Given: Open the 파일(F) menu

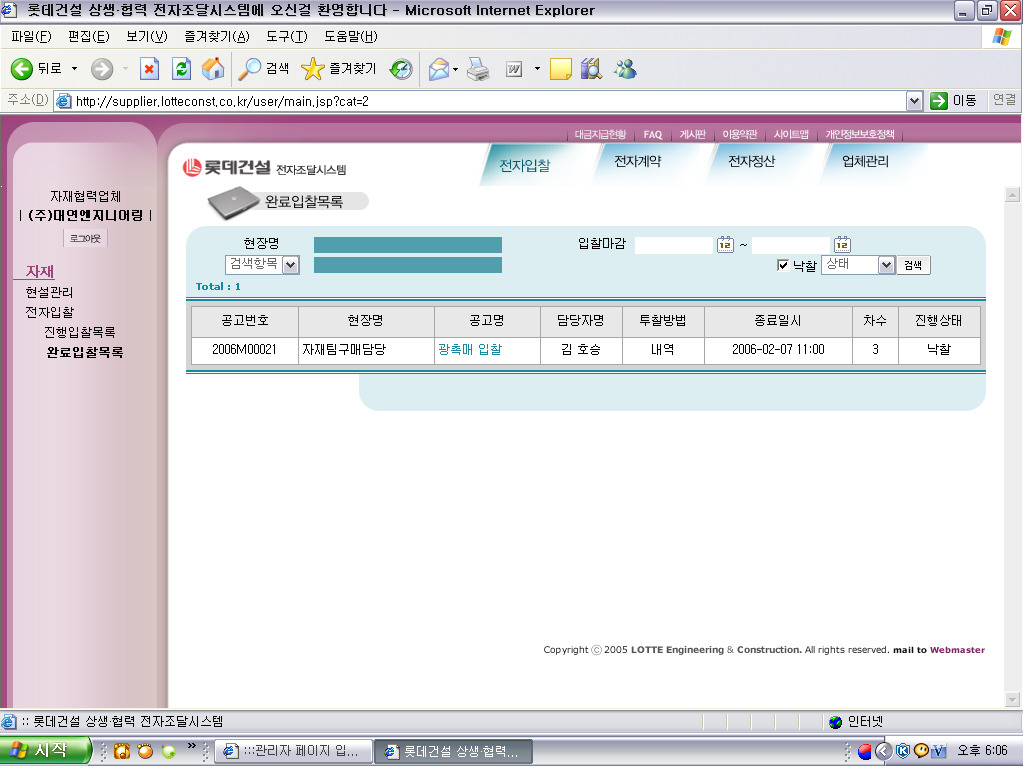Looking at the screenshot, I should (x=31, y=37).
